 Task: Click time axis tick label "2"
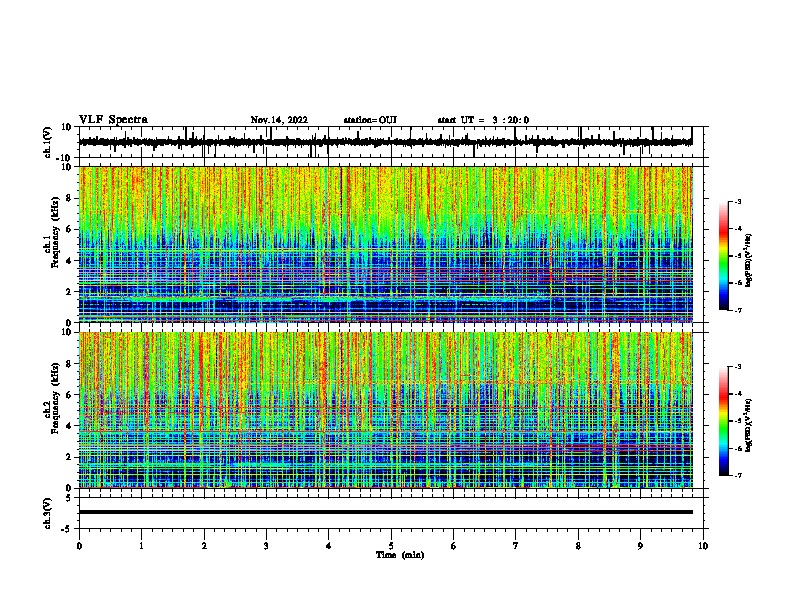(204, 546)
